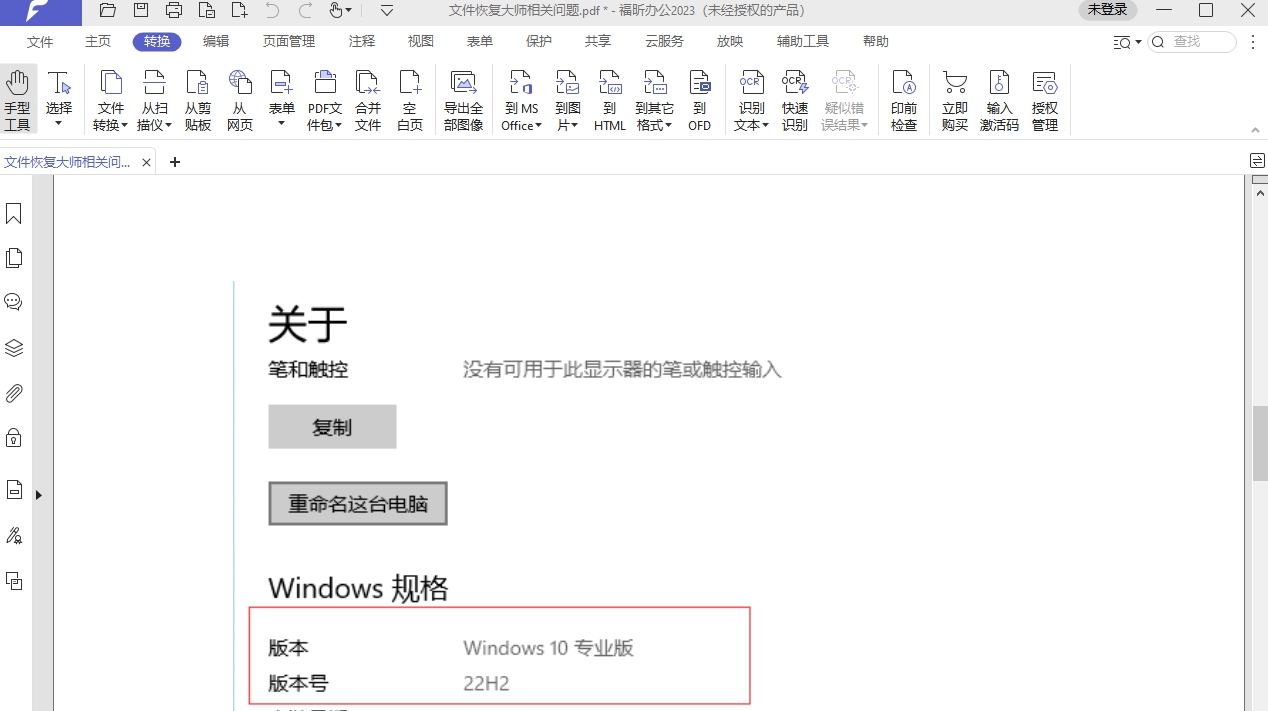1268x711 pixels.
Task: Open the File (文件) menu
Action: point(40,42)
